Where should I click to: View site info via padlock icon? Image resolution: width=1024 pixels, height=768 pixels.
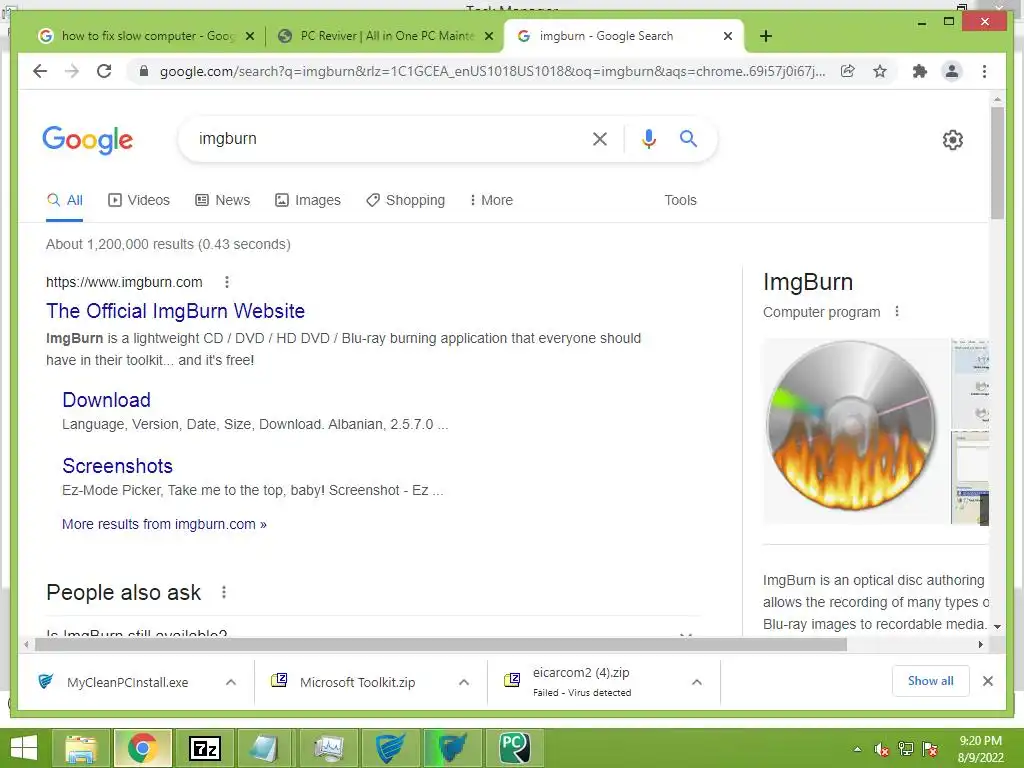click(144, 71)
